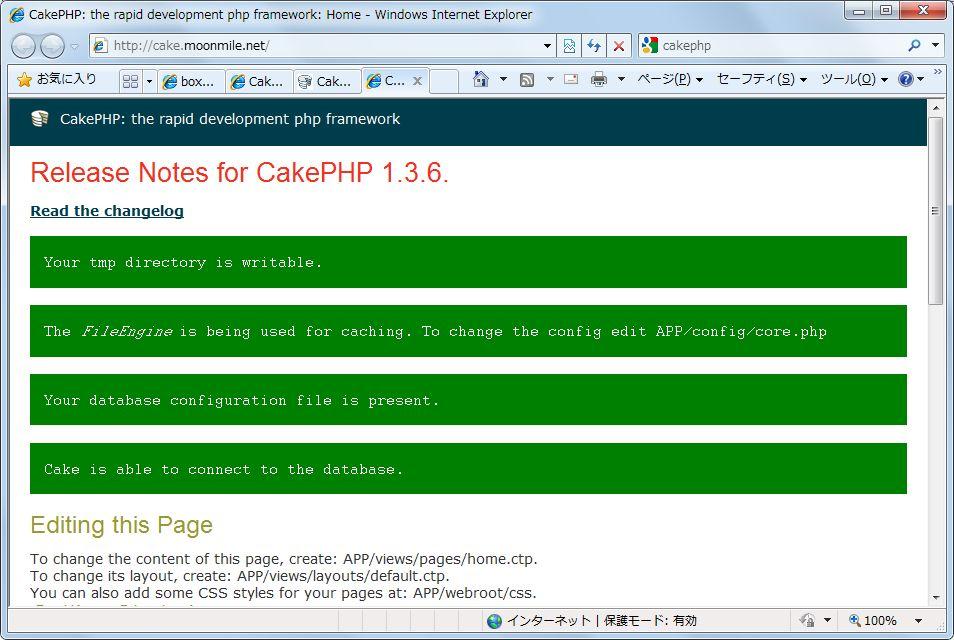Click the Home icon in command bar
The height and width of the screenshot is (640, 954).
coord(481,80)
